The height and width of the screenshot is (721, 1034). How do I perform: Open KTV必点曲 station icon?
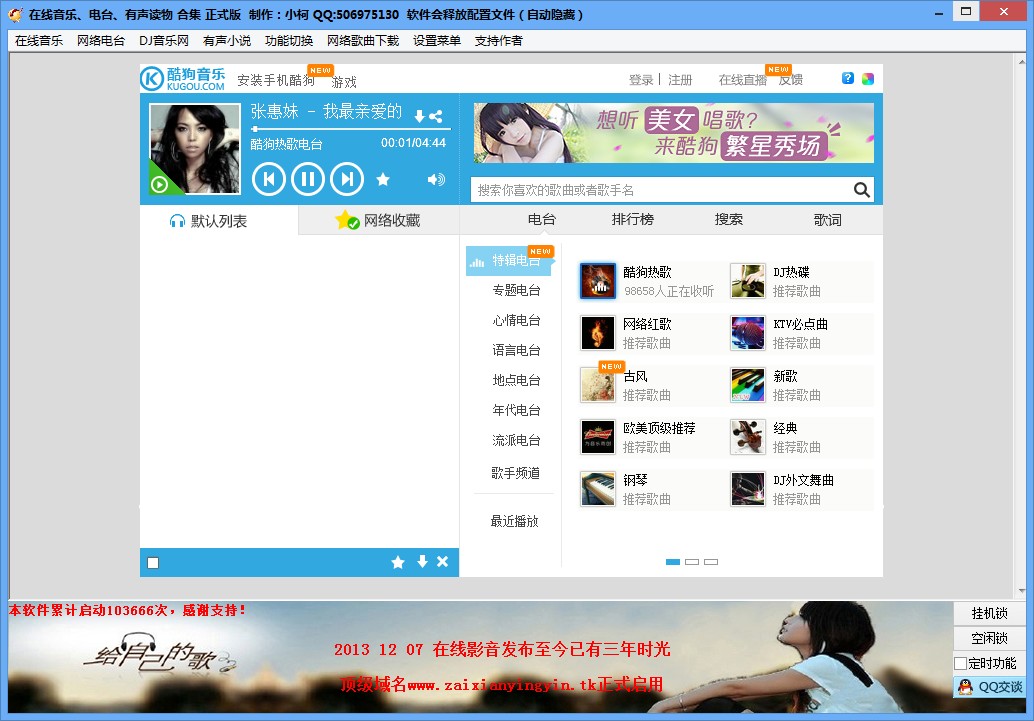748,332
